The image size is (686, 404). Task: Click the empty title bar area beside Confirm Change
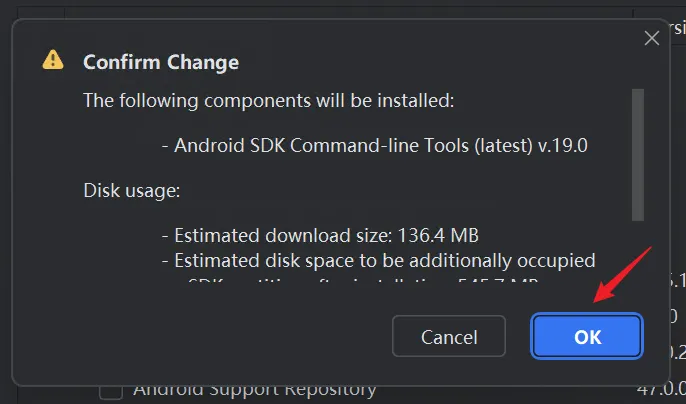438,61
